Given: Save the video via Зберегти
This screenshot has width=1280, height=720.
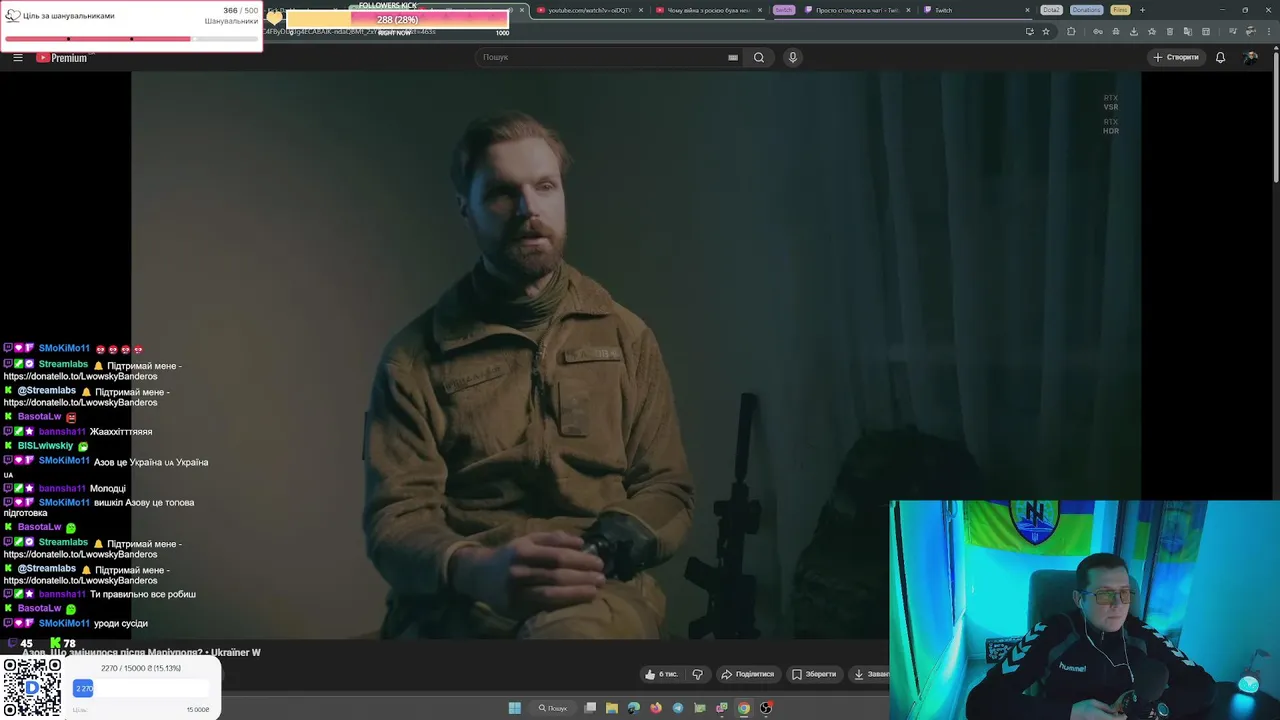Looking at the screenshot, I should click(814, 674).
